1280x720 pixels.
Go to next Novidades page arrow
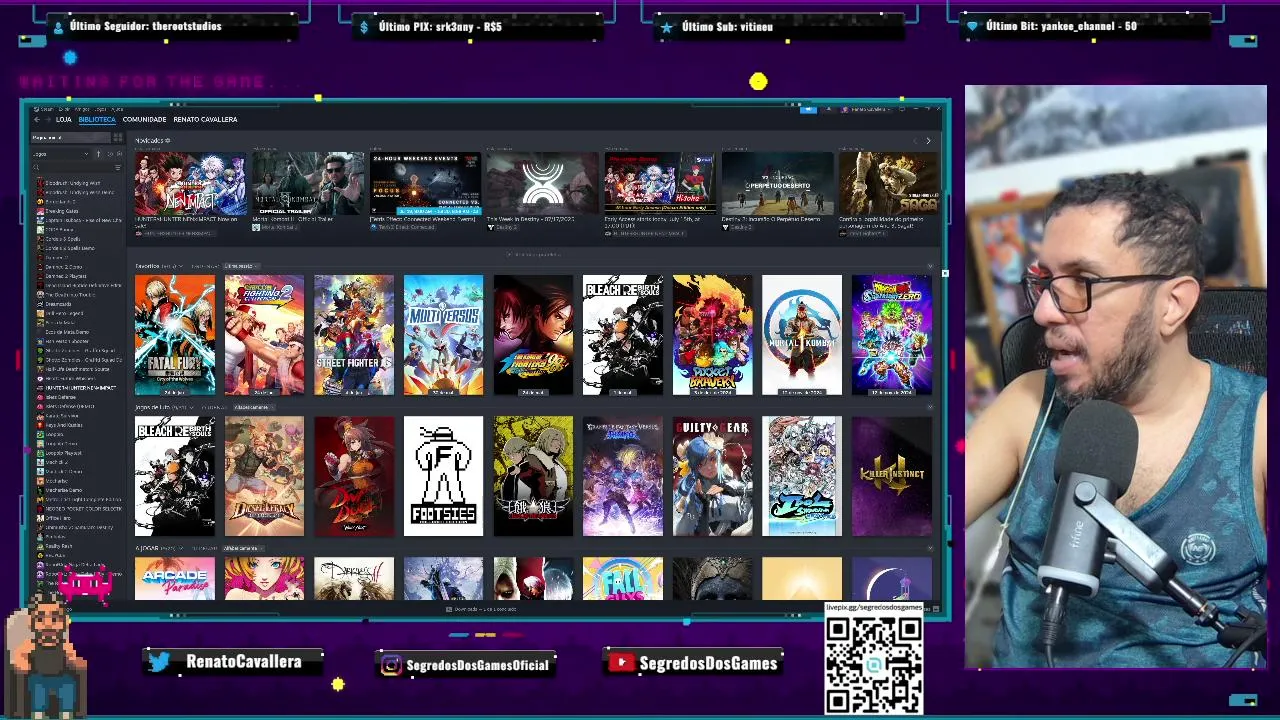[928, 141]
